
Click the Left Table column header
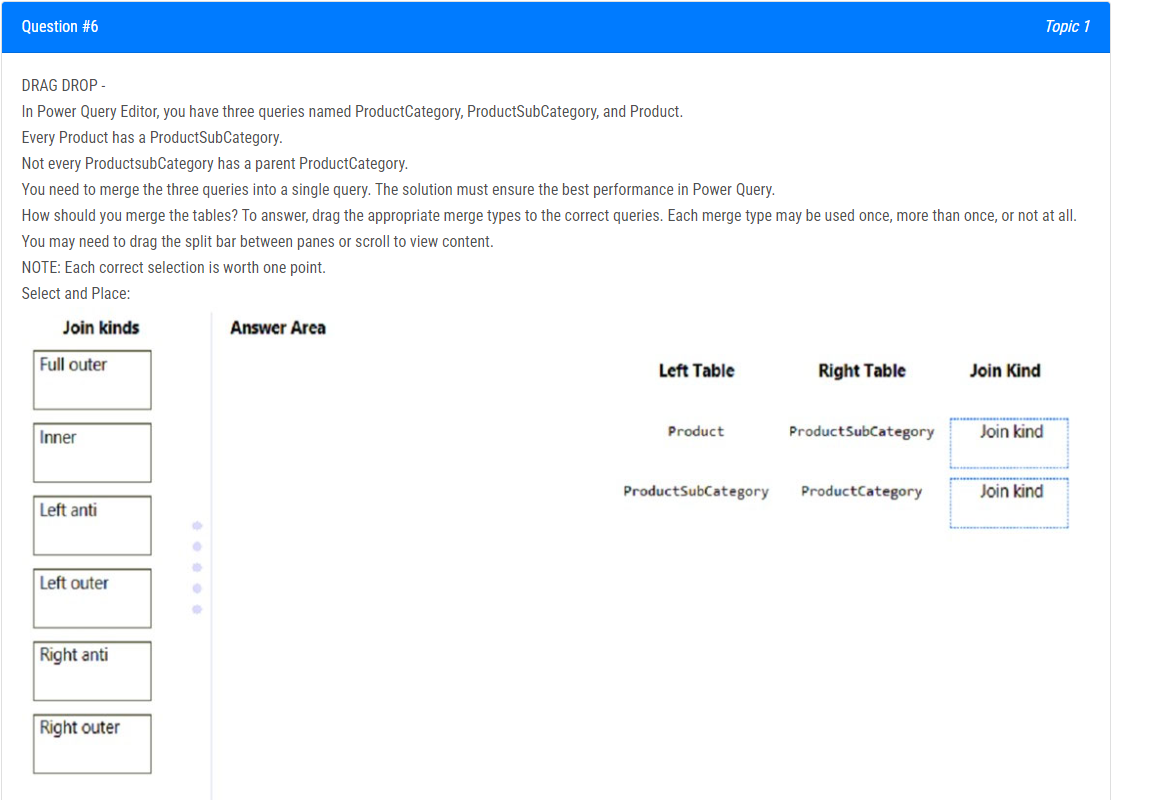(696, 371)
